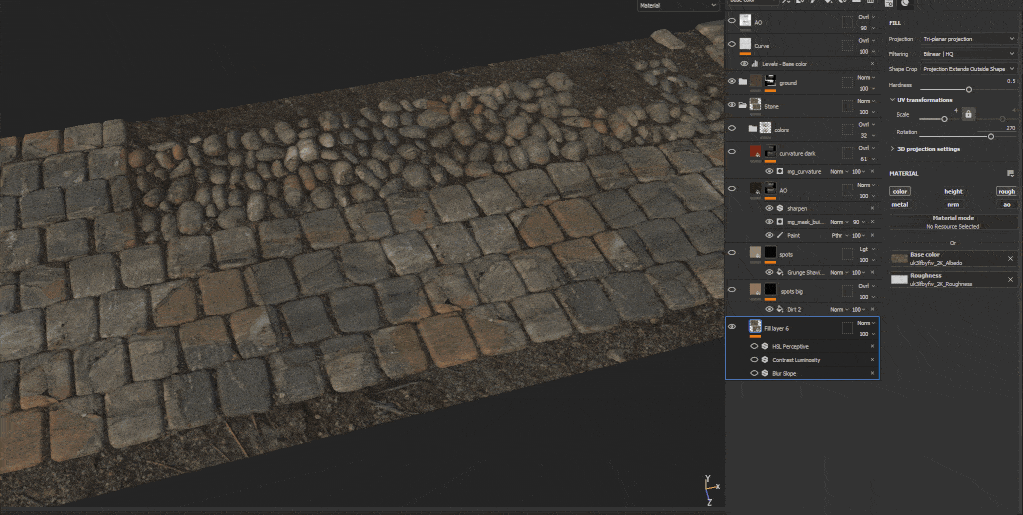Click the Rotation slider handle
Image resolution: width=1023 pixels, height=515 pixels.
[991, 136]
